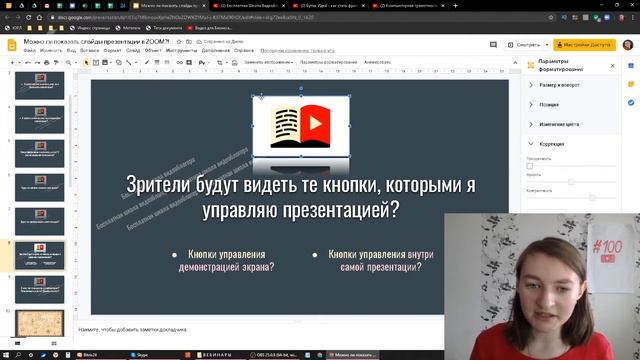The height and width of the screenshot is (360, 640).
Task: Star the presentation
Action: point(179,42)
